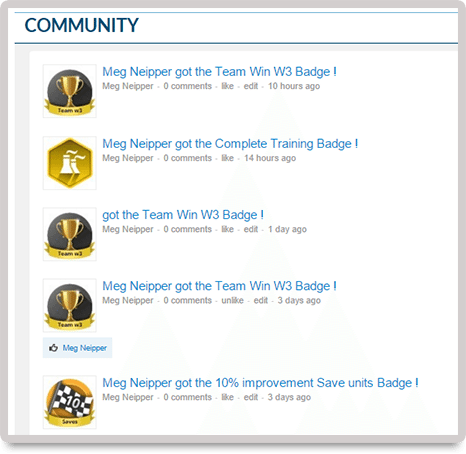Edit the post from 10 hours ago
The width and height of the screenshot is (466, 454).
251,86
